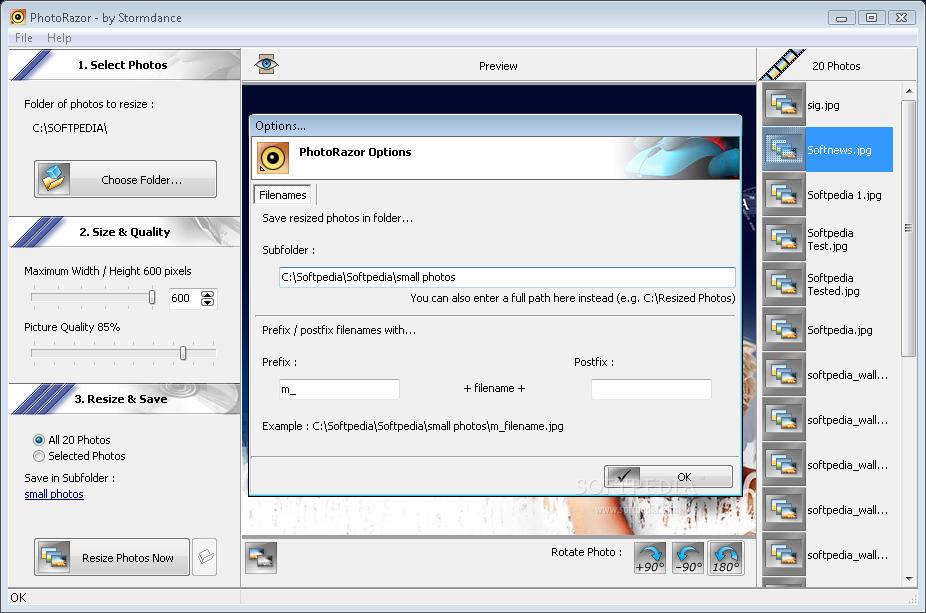The height and width of the screenshot is (613, 926).
Task: Click the Softpedia Tested.jpg file name
Action: [833, 285]
